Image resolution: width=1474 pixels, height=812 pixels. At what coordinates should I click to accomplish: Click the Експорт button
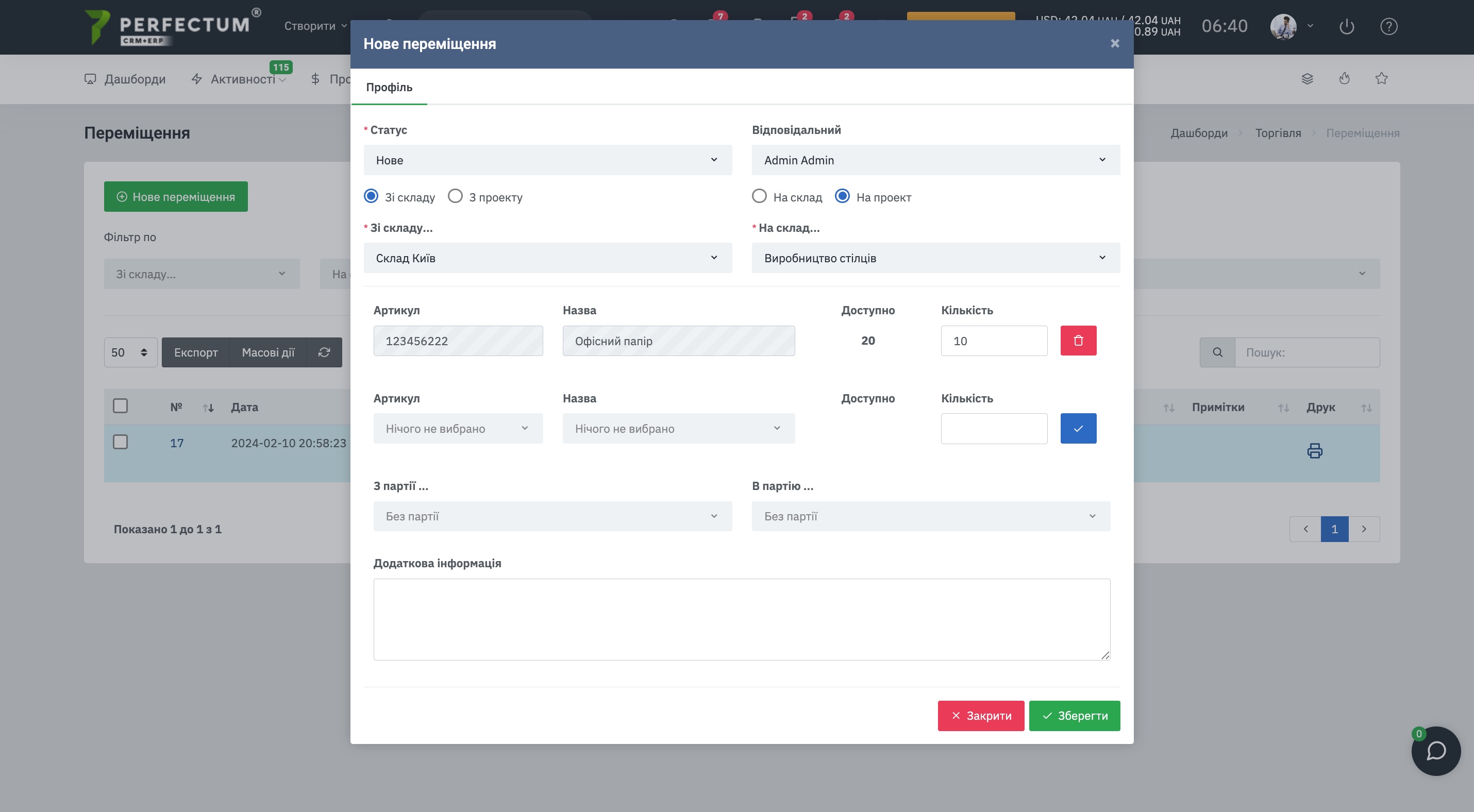196,352
